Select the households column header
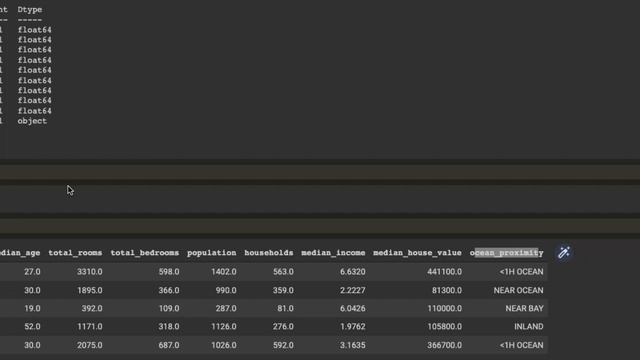 pyautogui.click(x=269, y=253)
